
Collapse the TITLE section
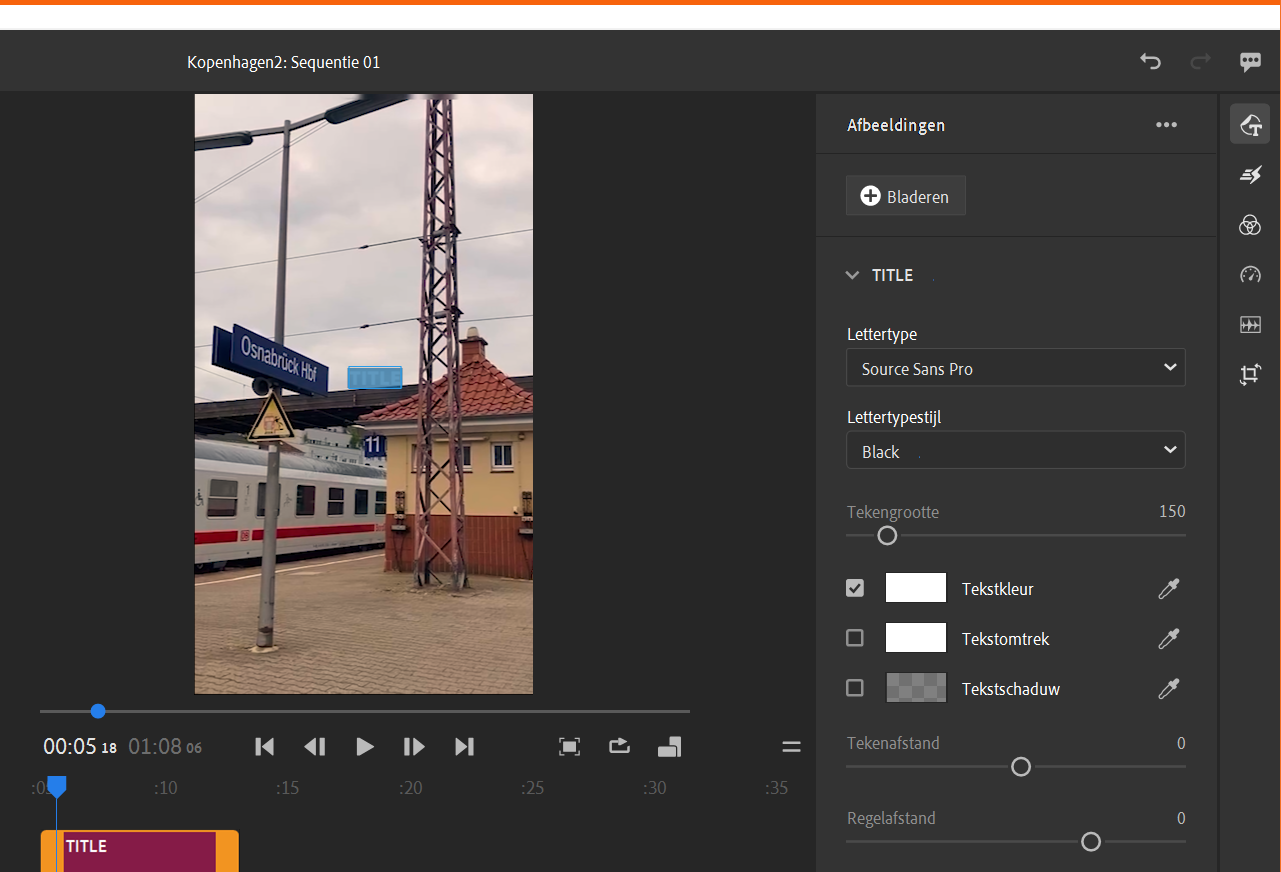pos(851,274)
